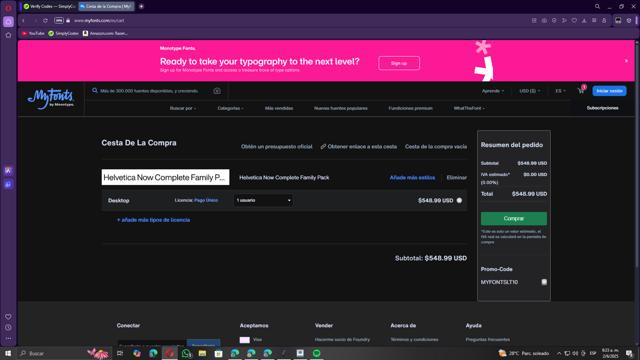Click 'Añade más estilos' link
640x360 pixels.
point(412,178)
